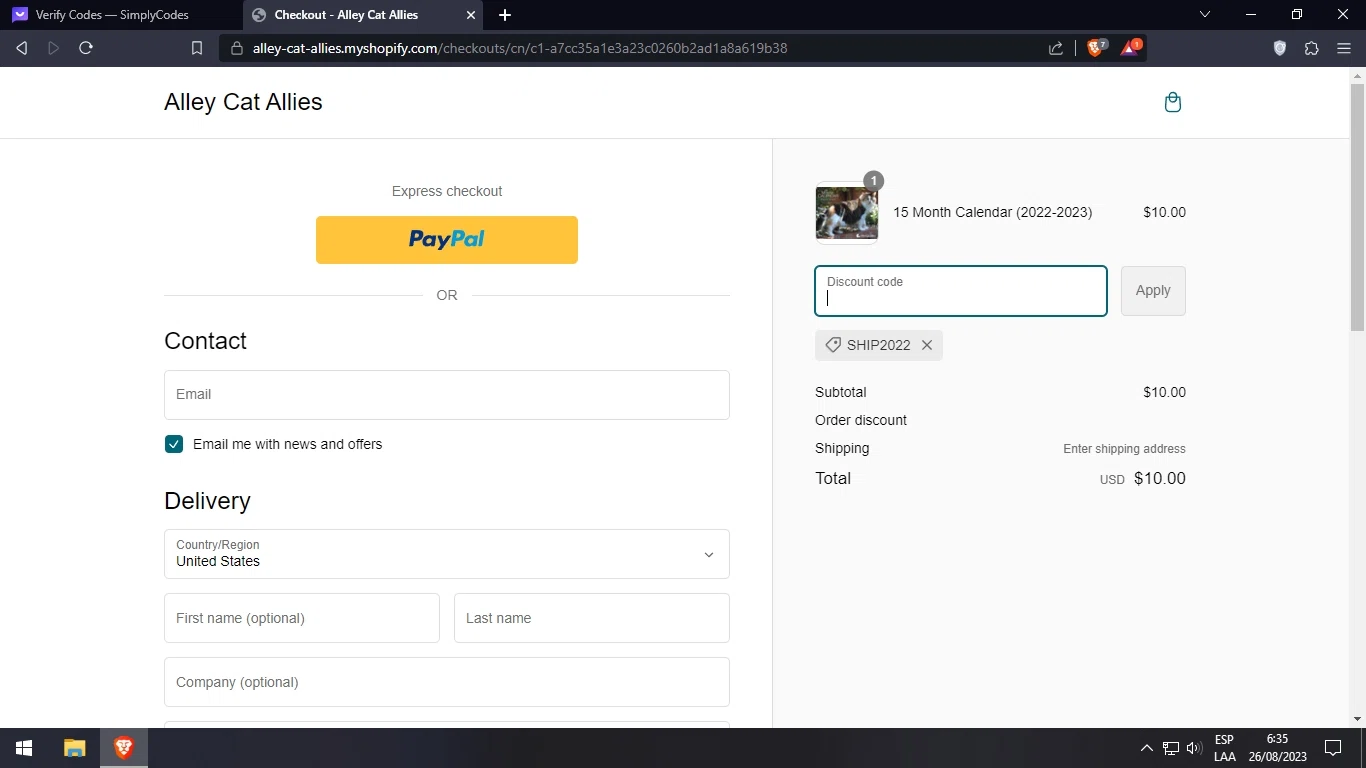
Task: Show hidden system tray icons
Action: pos(1147,748)
